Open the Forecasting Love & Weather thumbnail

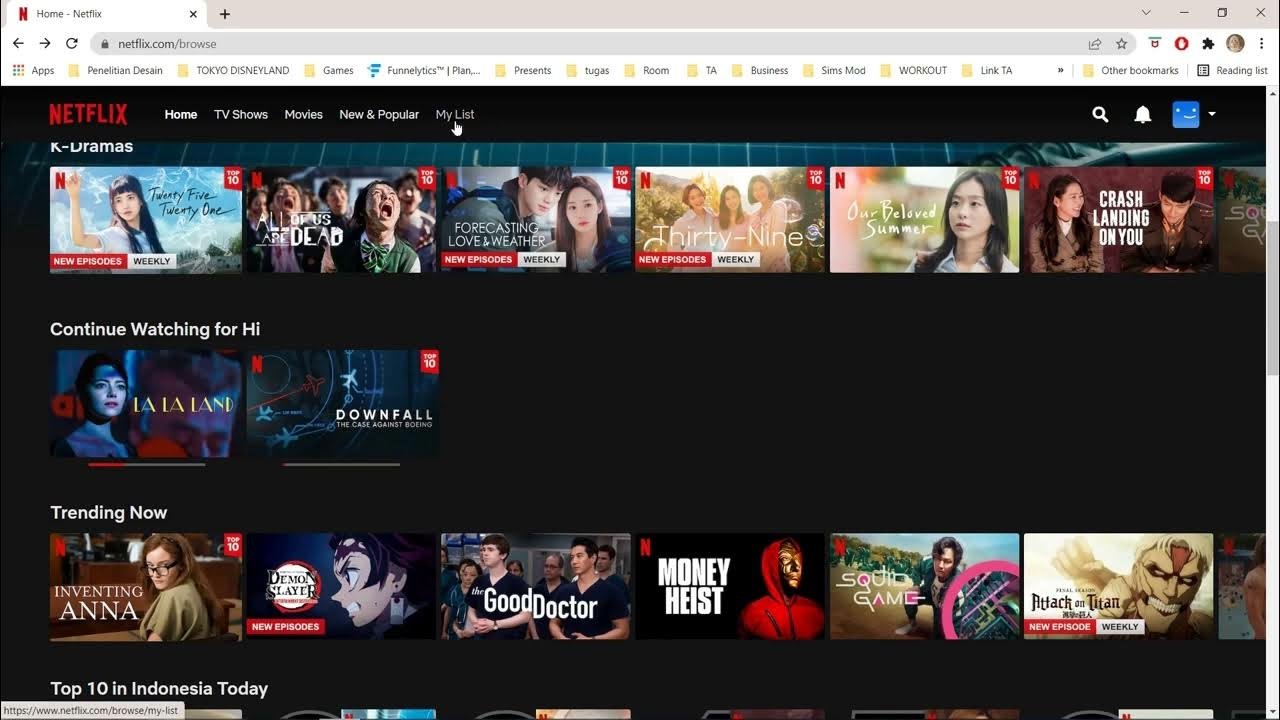536,220
